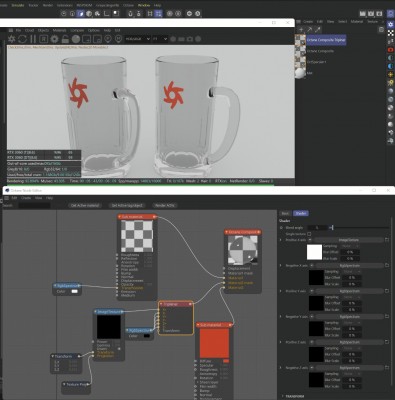The width and height of the screenshot is (395, 400).
Task: Select the Octane Composite Triplanar material thumbnail
Action: [x=300, y=40]
